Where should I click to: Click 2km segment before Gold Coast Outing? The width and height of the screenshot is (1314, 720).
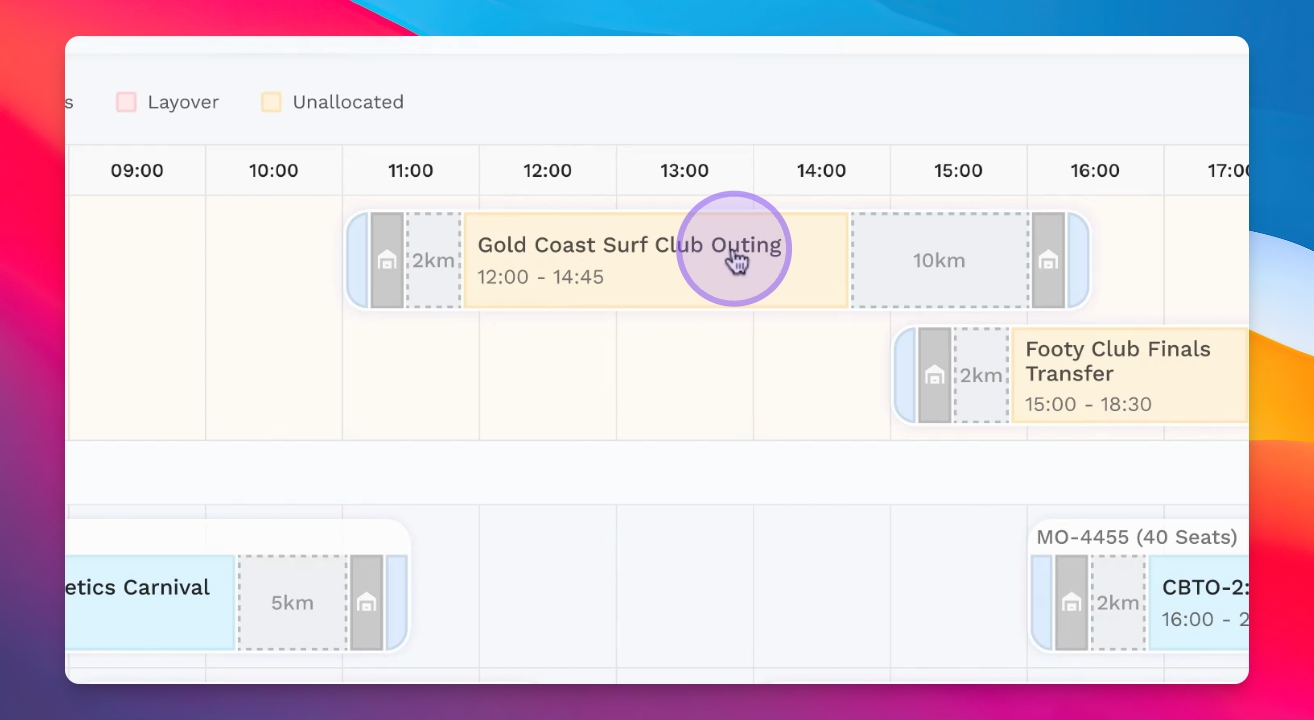(433, 260)
